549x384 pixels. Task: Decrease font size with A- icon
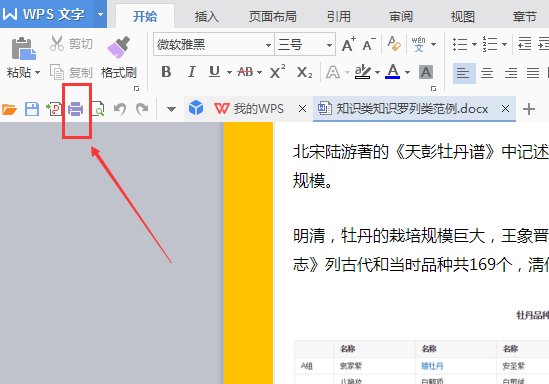[369, 44]
